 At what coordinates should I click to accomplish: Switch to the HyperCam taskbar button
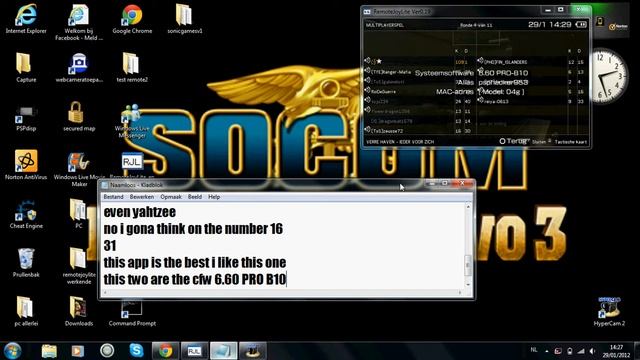[x=253, y=351]
